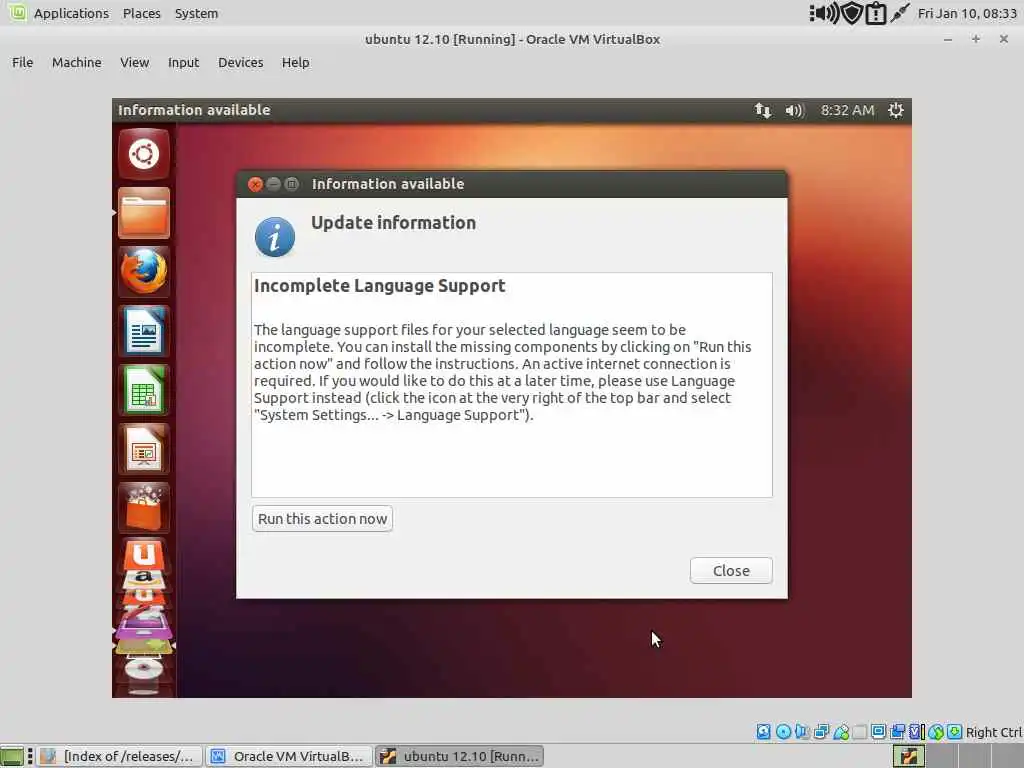Click the Close button in the dialog
Viewport: 1024px width, 768px height.
731,571
